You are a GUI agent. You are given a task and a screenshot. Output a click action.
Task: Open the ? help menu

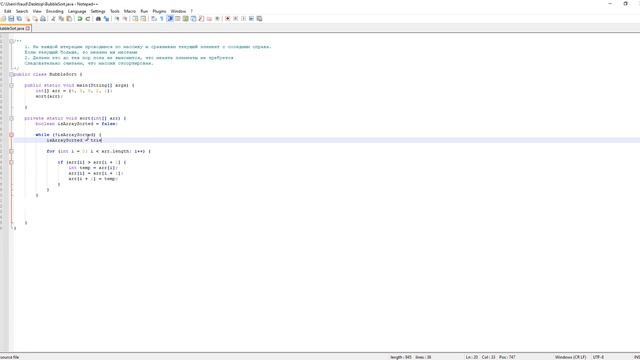click(191, 11)
